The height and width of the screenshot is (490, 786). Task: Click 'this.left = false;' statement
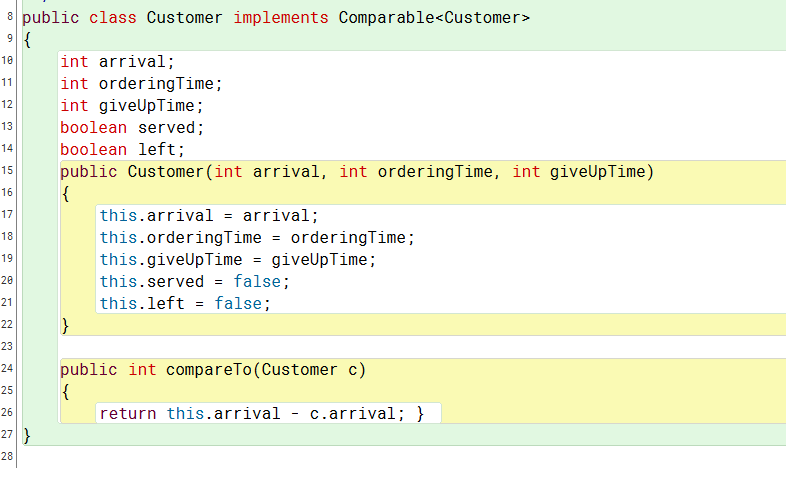click(x=185, y=304)
